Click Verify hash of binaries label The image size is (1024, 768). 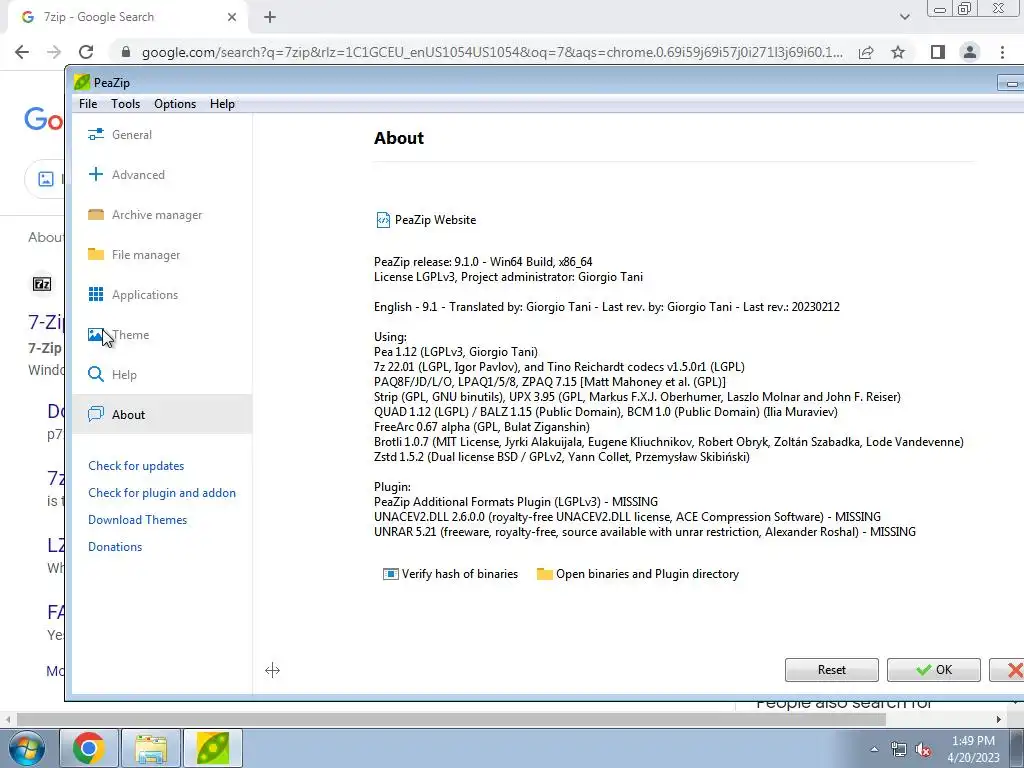point(460,574)
